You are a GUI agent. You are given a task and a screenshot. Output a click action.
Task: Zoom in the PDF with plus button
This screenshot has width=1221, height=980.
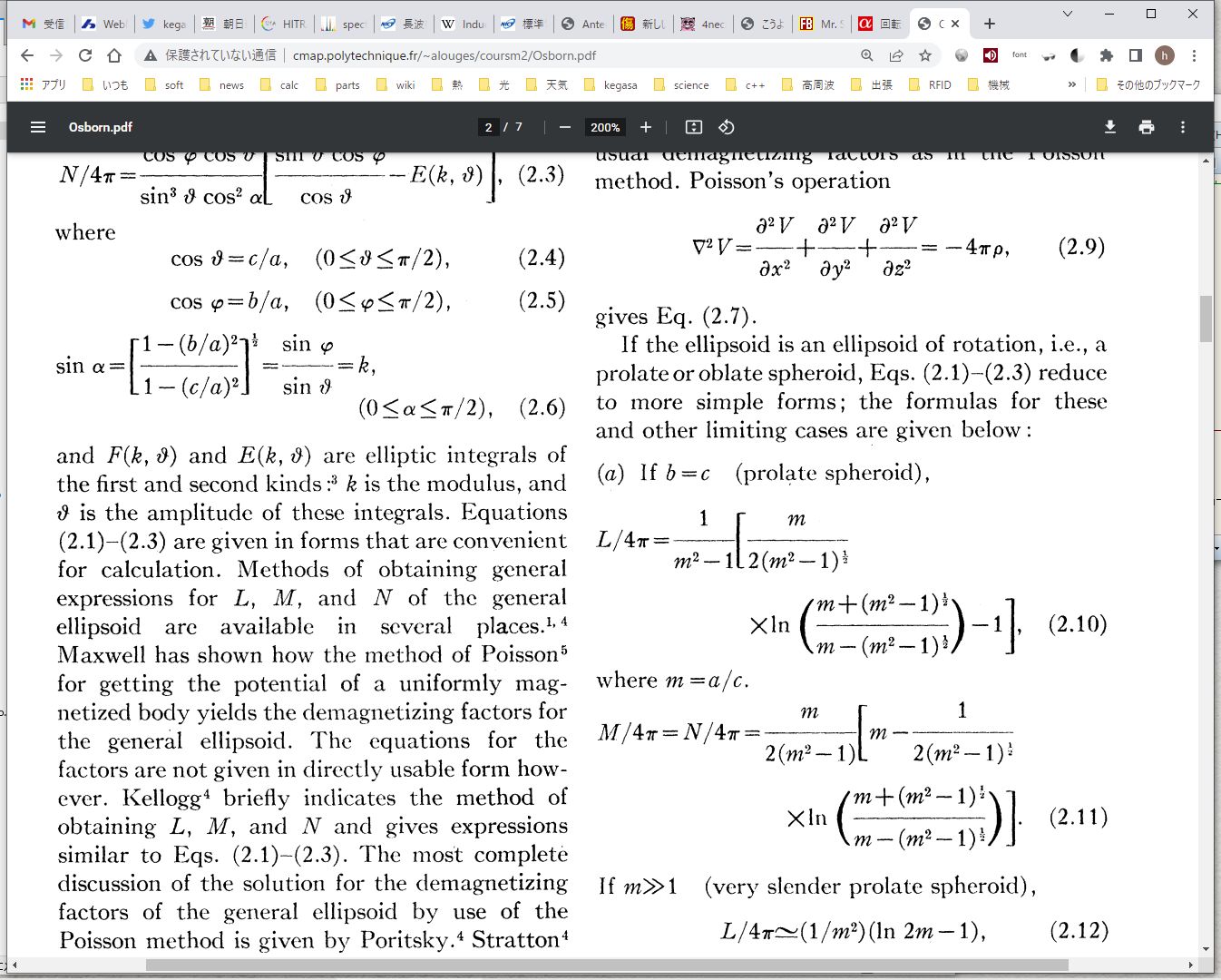tap(646, 127)
